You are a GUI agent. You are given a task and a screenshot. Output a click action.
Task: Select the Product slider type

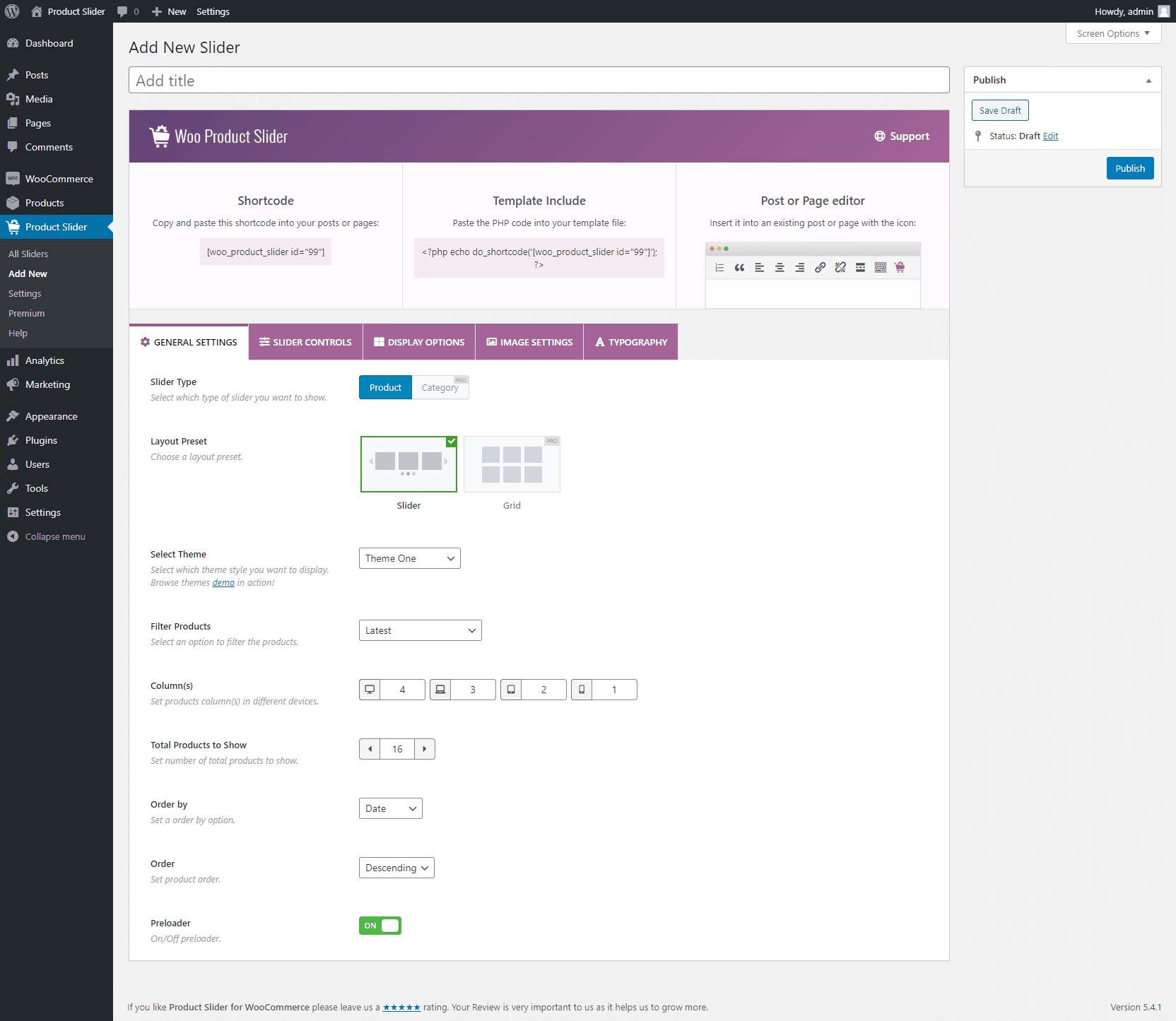pos(385,387)
